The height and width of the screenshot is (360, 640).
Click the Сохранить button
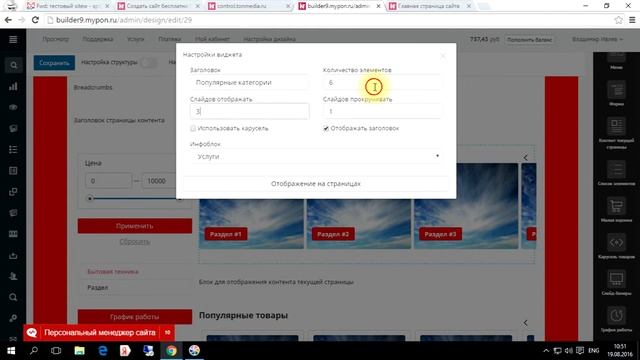pos(54,63)
